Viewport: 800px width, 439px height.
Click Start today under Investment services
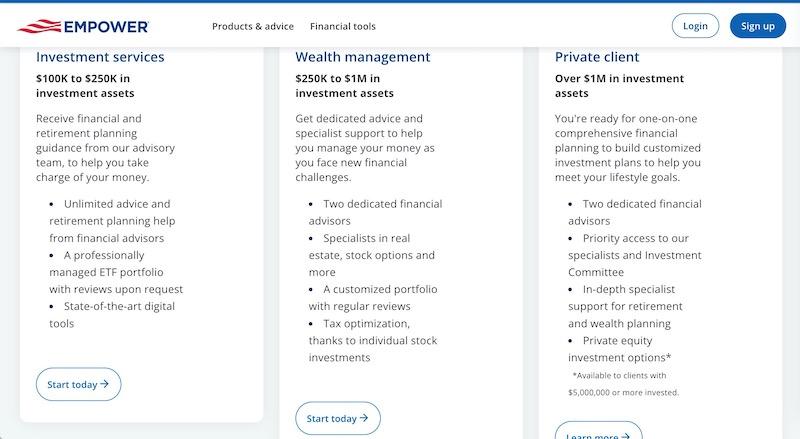[78, 384]
